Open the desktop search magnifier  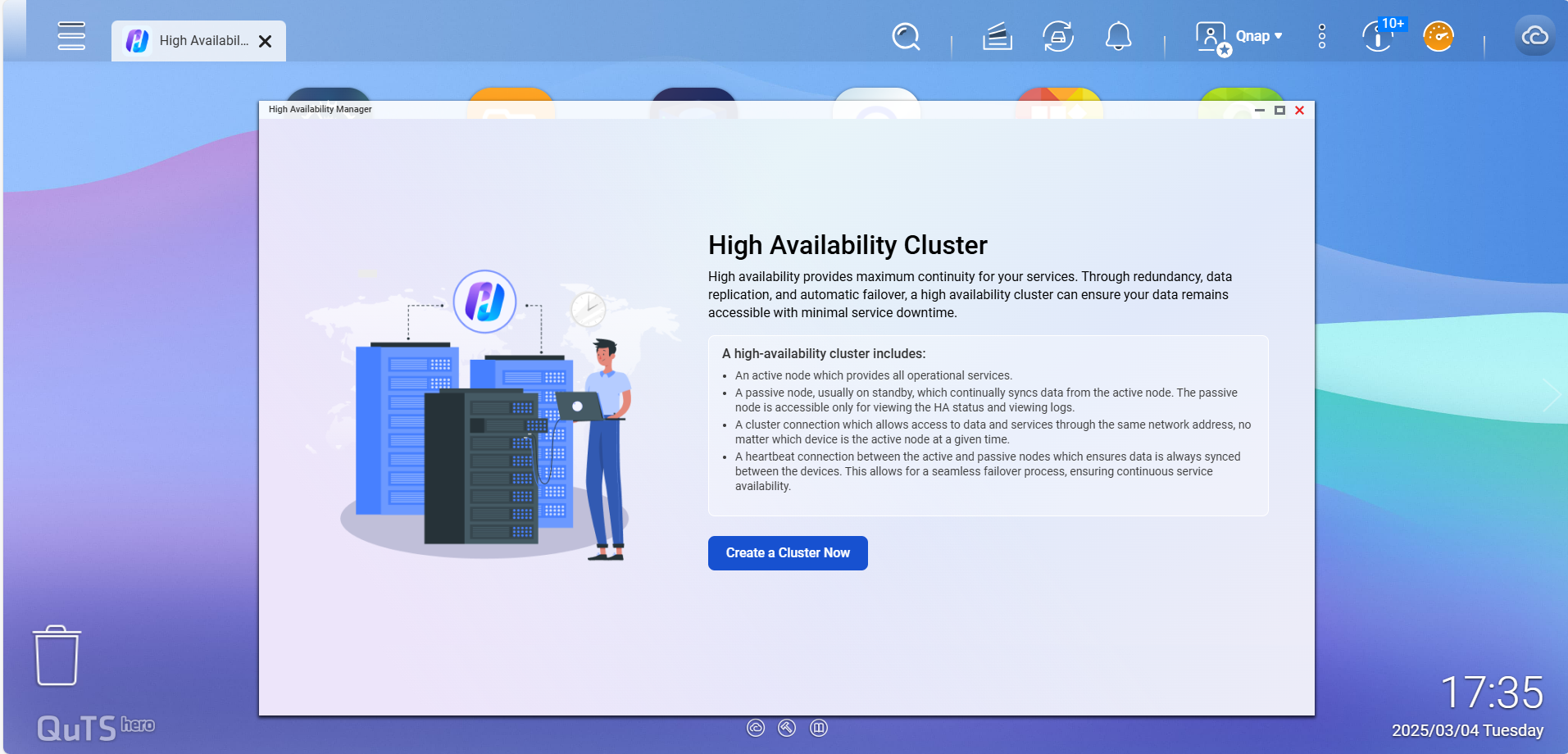point(906,37)
